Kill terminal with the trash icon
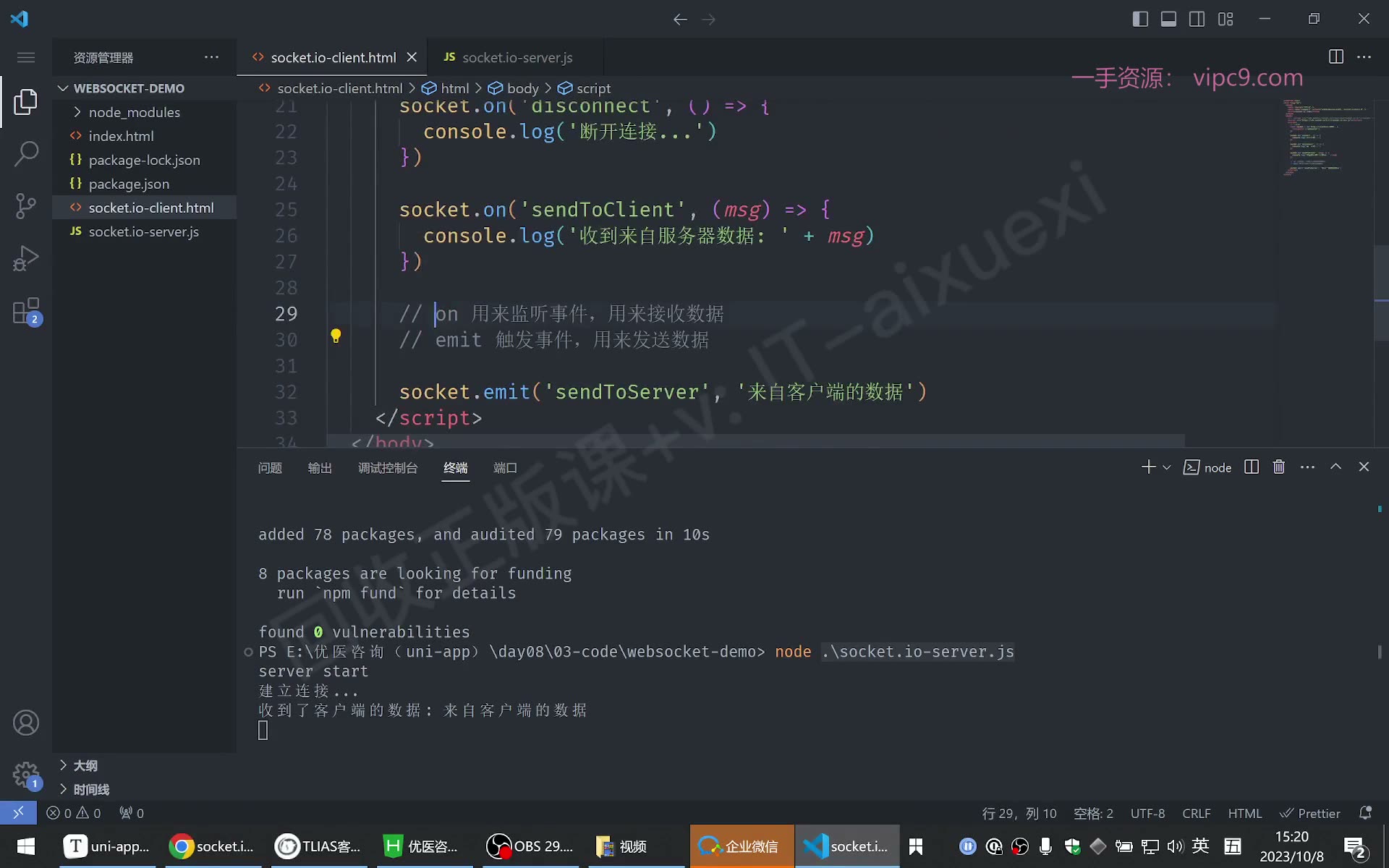This screenshot has height=868, width=1389. 1279,467
